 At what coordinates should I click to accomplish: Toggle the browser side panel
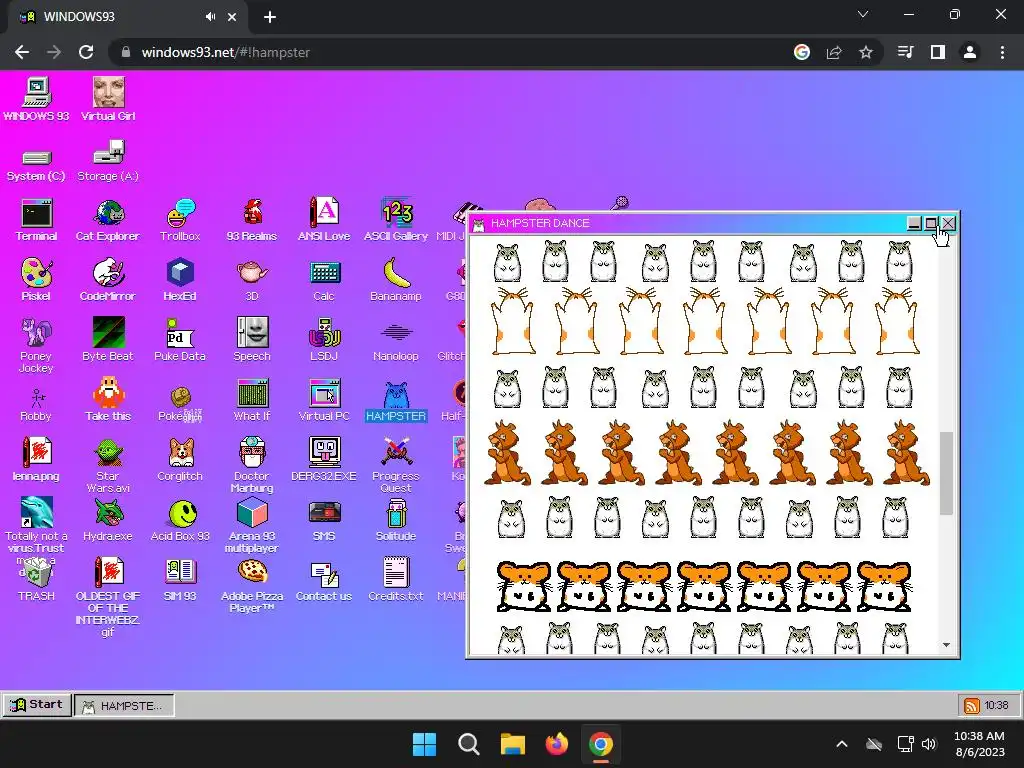click(938, 52)
